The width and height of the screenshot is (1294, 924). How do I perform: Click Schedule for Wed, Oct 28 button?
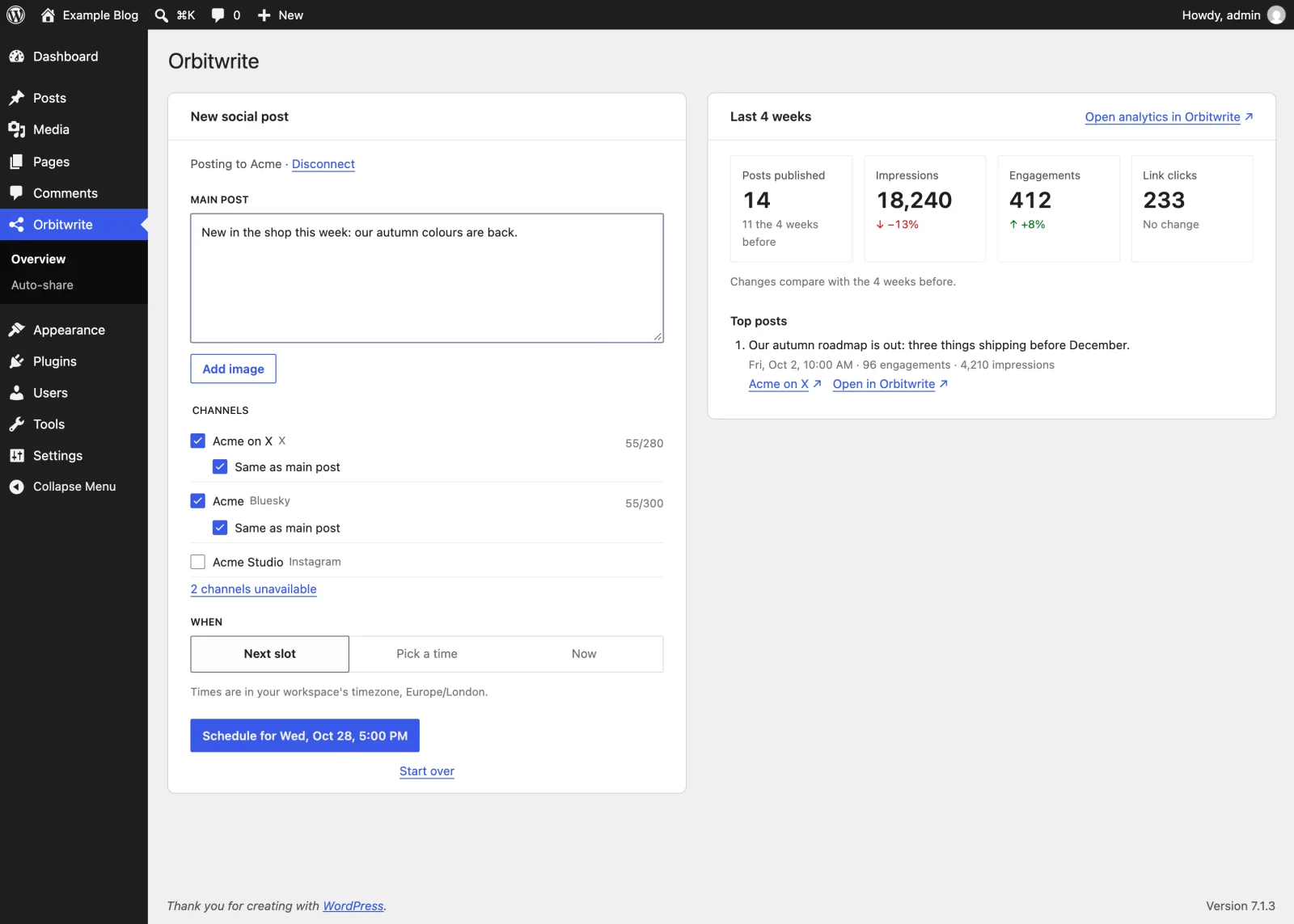[305, 736]
